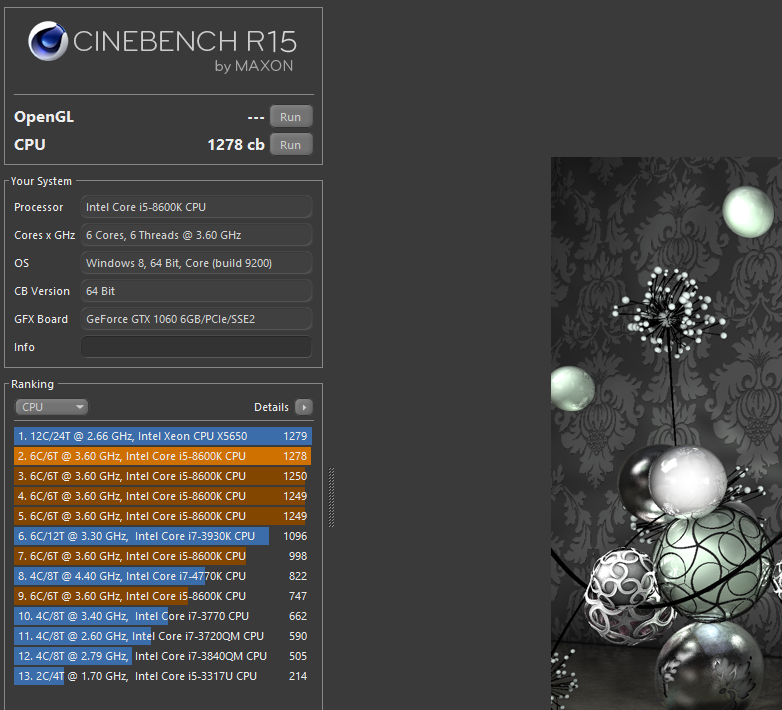Open the CPU ranking dropdown
782x710 pixels.
pyautogui.click(x=51, y=407)
